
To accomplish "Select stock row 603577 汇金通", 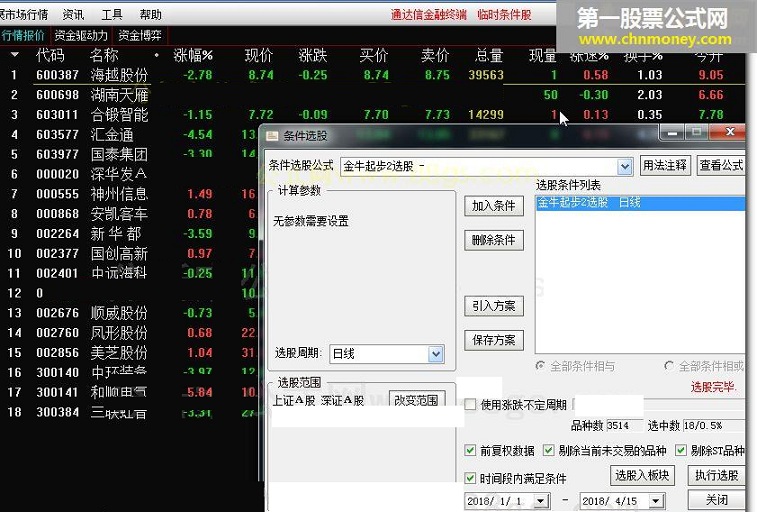I will click(x=129, y=134).
